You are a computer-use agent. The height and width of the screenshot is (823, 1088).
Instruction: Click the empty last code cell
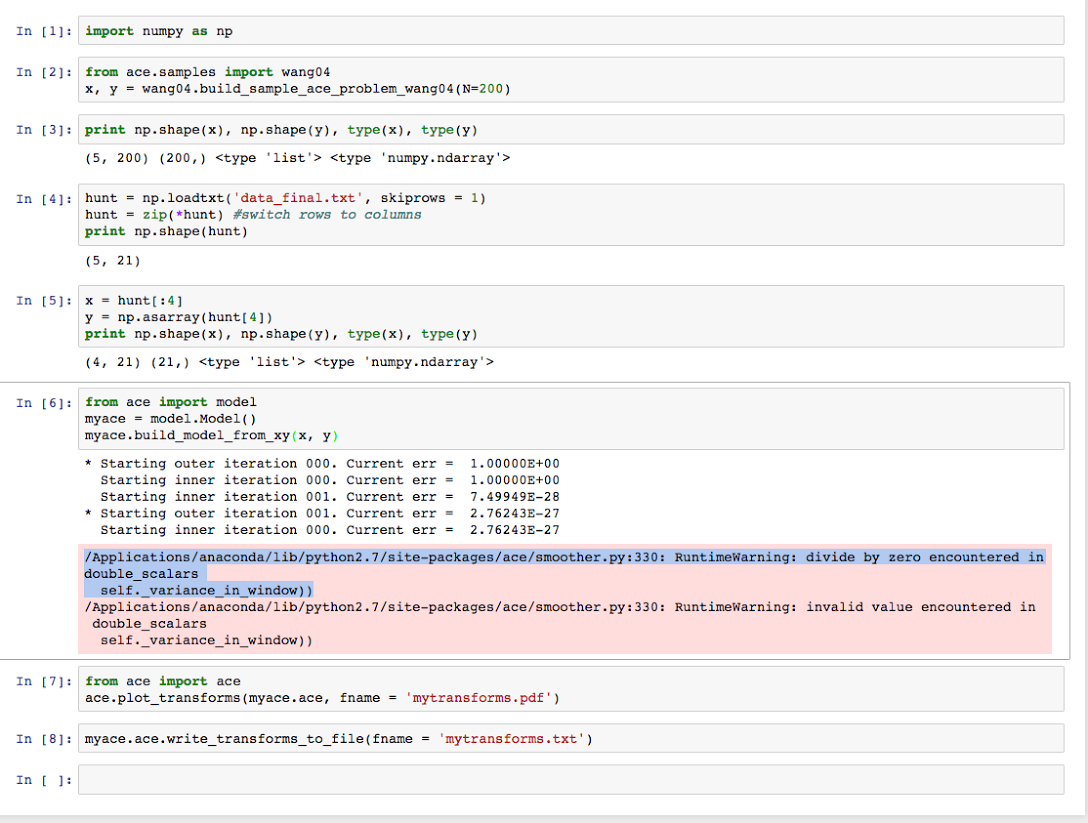click(x=571, y=779)
